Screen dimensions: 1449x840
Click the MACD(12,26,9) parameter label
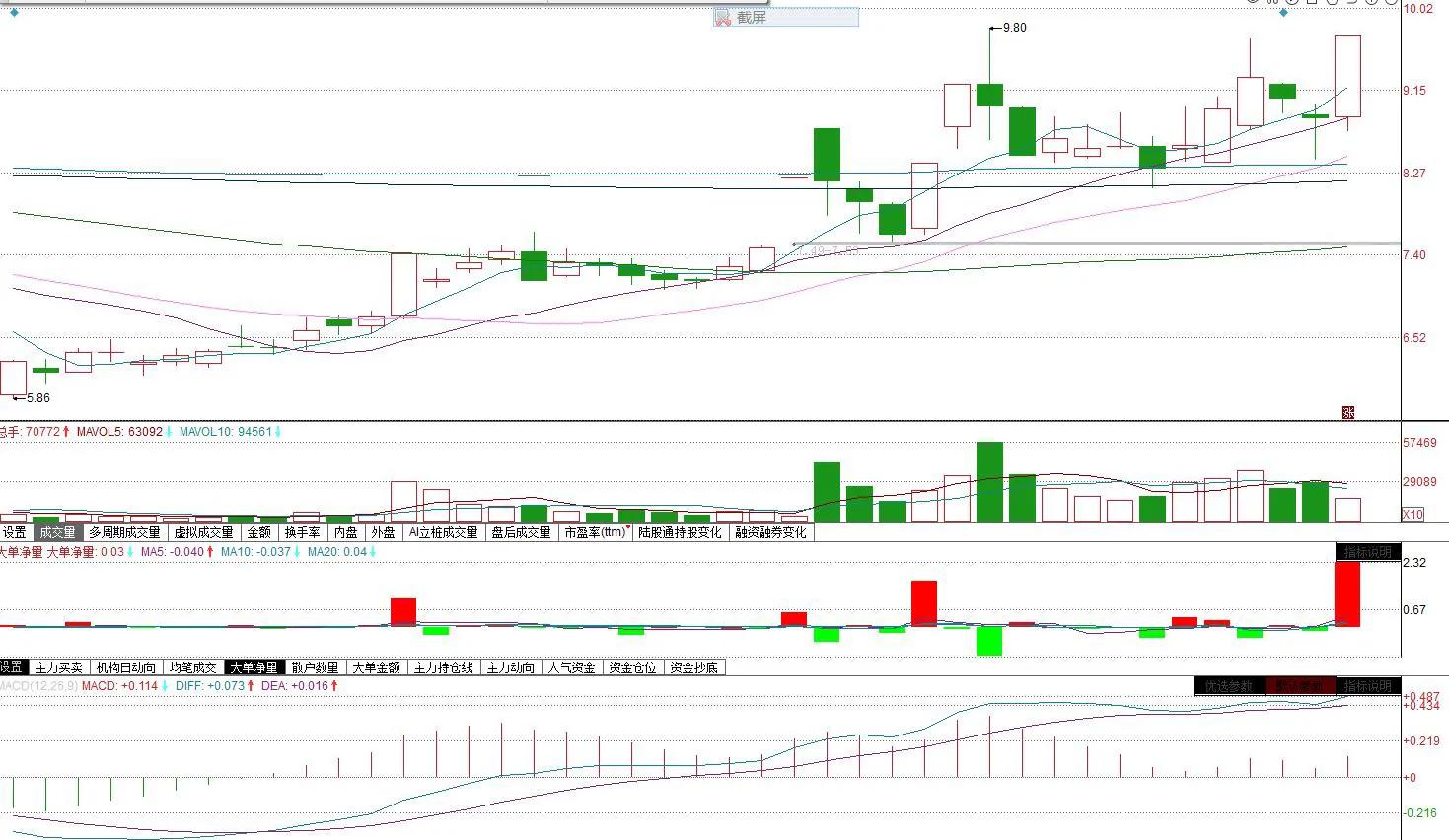(x=39, y=686)
